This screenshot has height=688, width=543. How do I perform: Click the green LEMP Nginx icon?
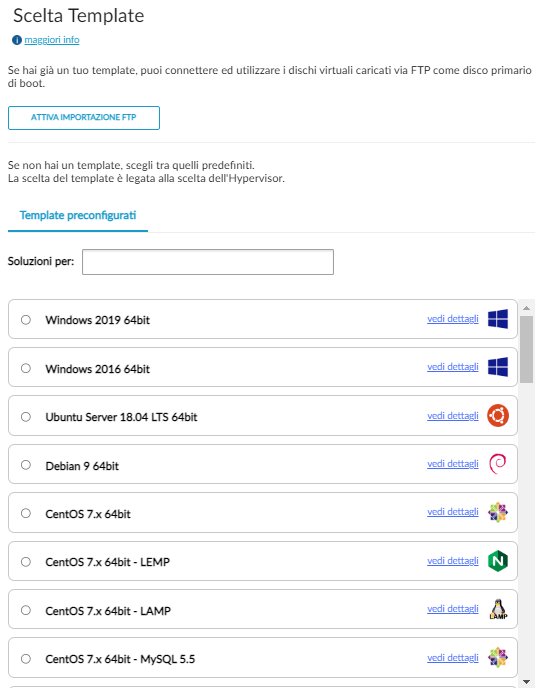click(498, 561)
